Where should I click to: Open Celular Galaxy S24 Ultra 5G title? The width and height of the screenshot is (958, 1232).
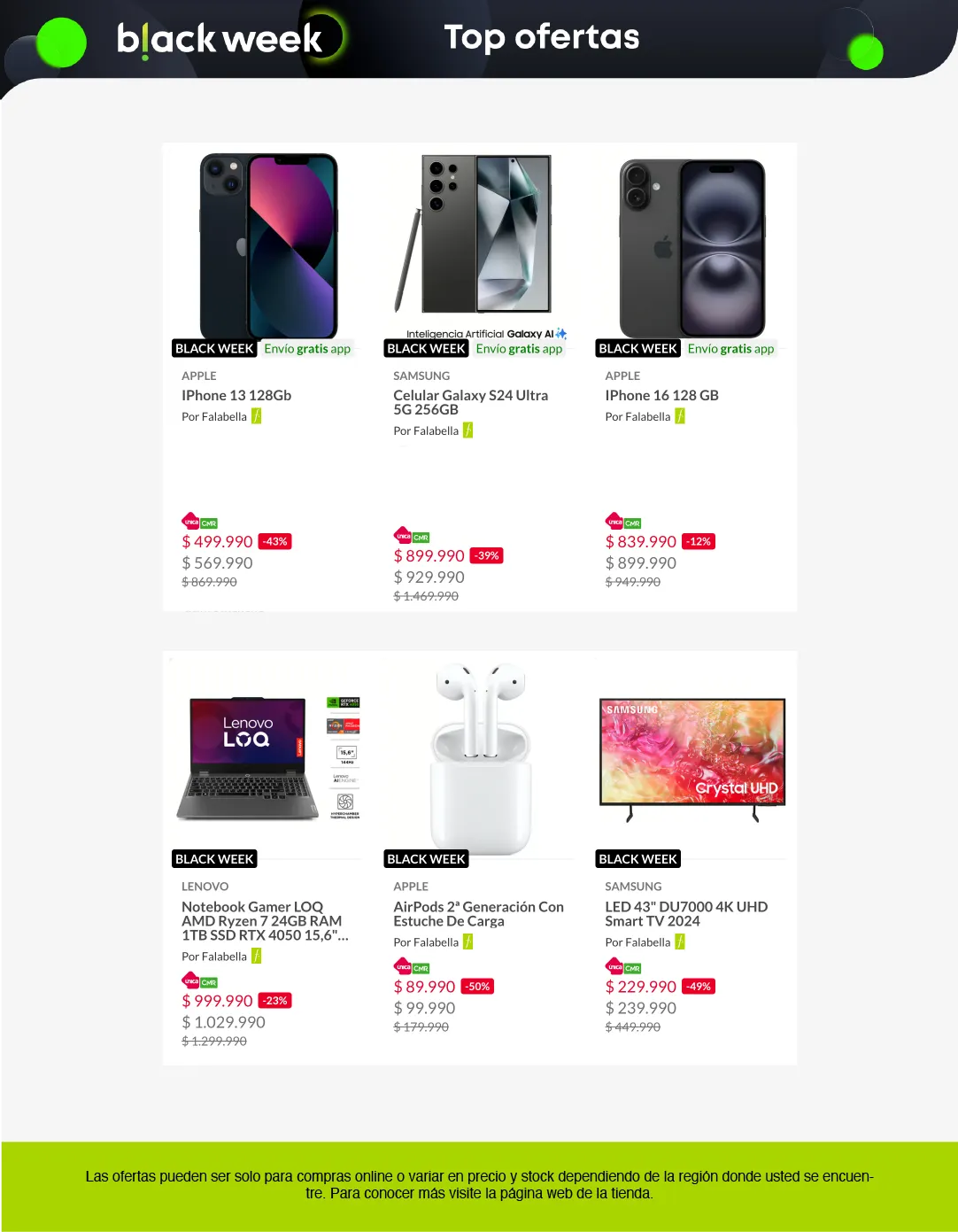tap(470, 402)
